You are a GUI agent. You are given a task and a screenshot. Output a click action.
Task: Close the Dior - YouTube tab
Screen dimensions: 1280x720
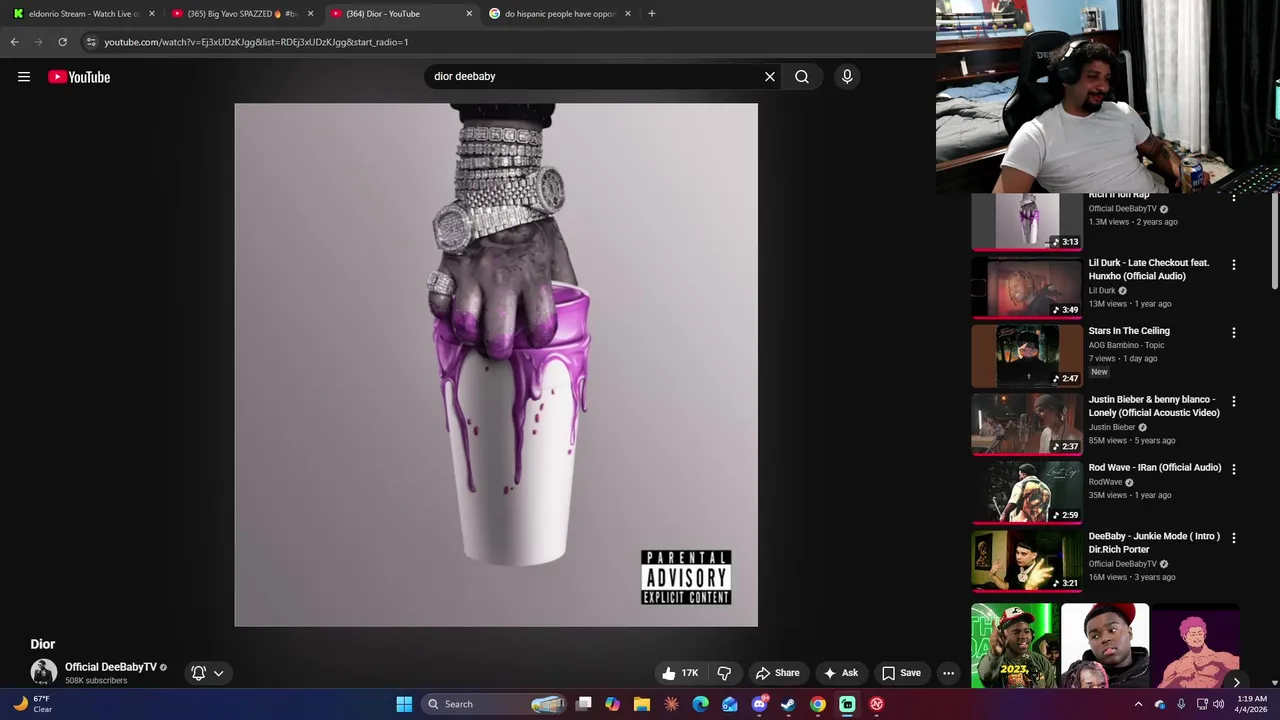click(469, 14)
